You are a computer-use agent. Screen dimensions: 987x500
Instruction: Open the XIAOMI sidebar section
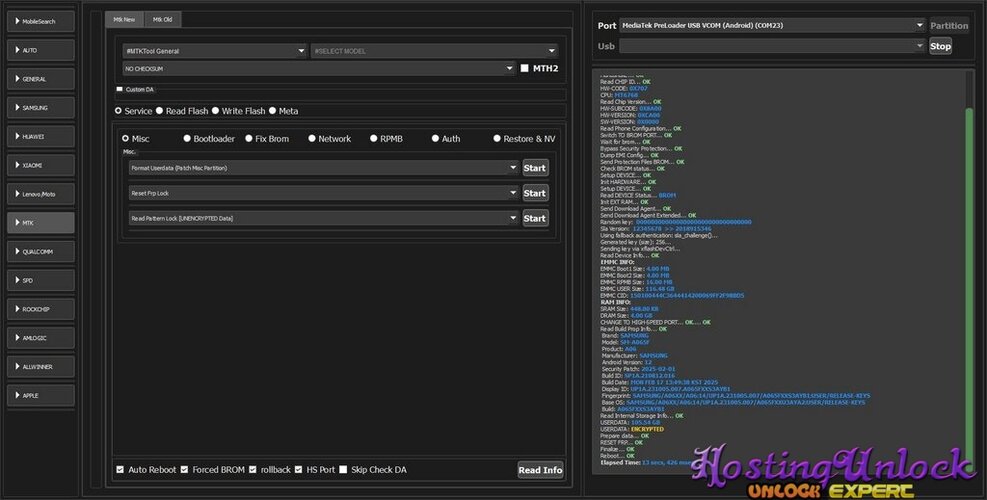click(x=41, y=166)
